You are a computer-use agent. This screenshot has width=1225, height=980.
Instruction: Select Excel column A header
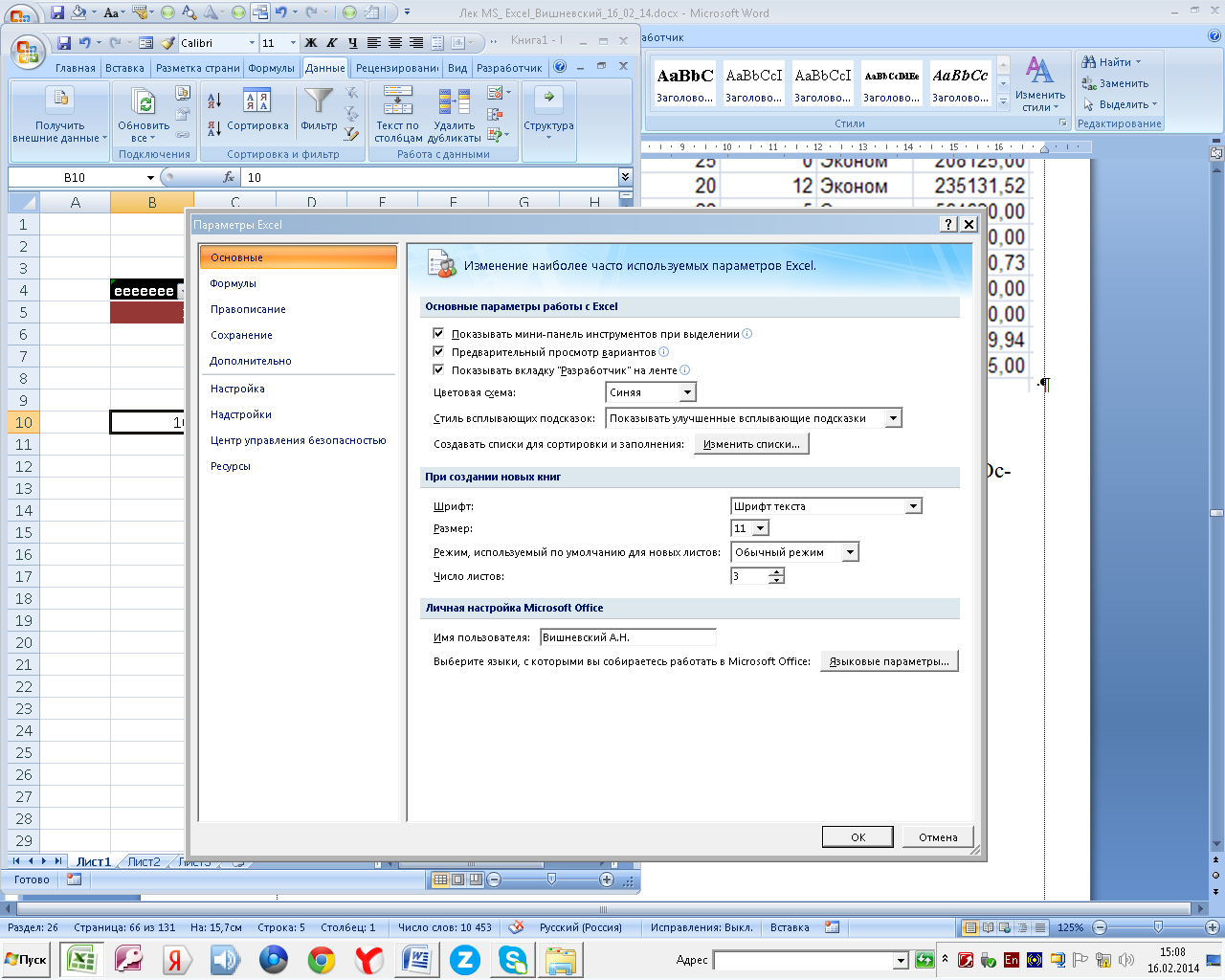point(76,202)
